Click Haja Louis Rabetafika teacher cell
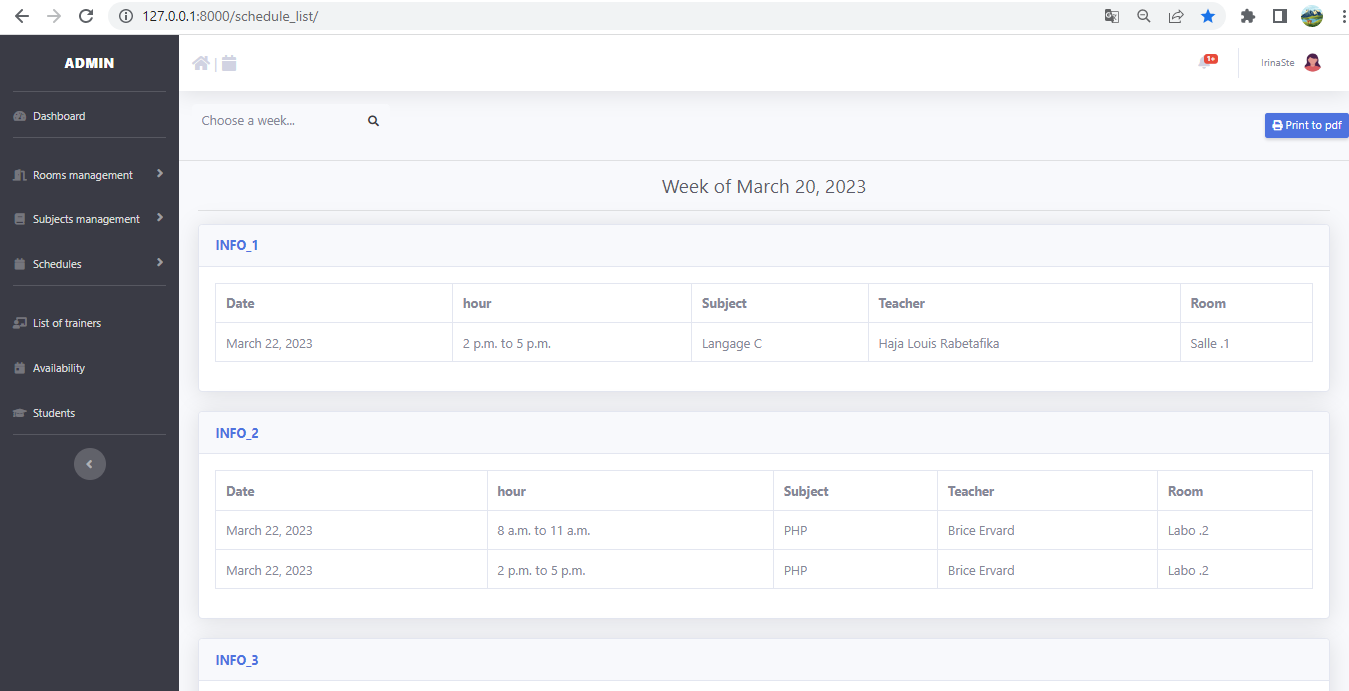Viewport: 1349px width, 691px height. click(1024, 343)
